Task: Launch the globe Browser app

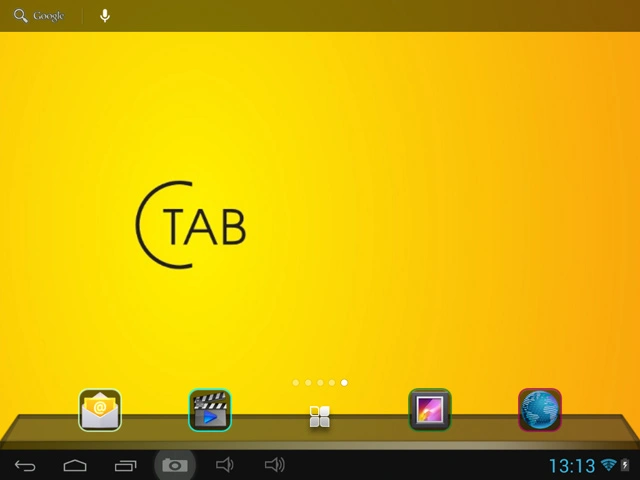Action: point(540,410)
